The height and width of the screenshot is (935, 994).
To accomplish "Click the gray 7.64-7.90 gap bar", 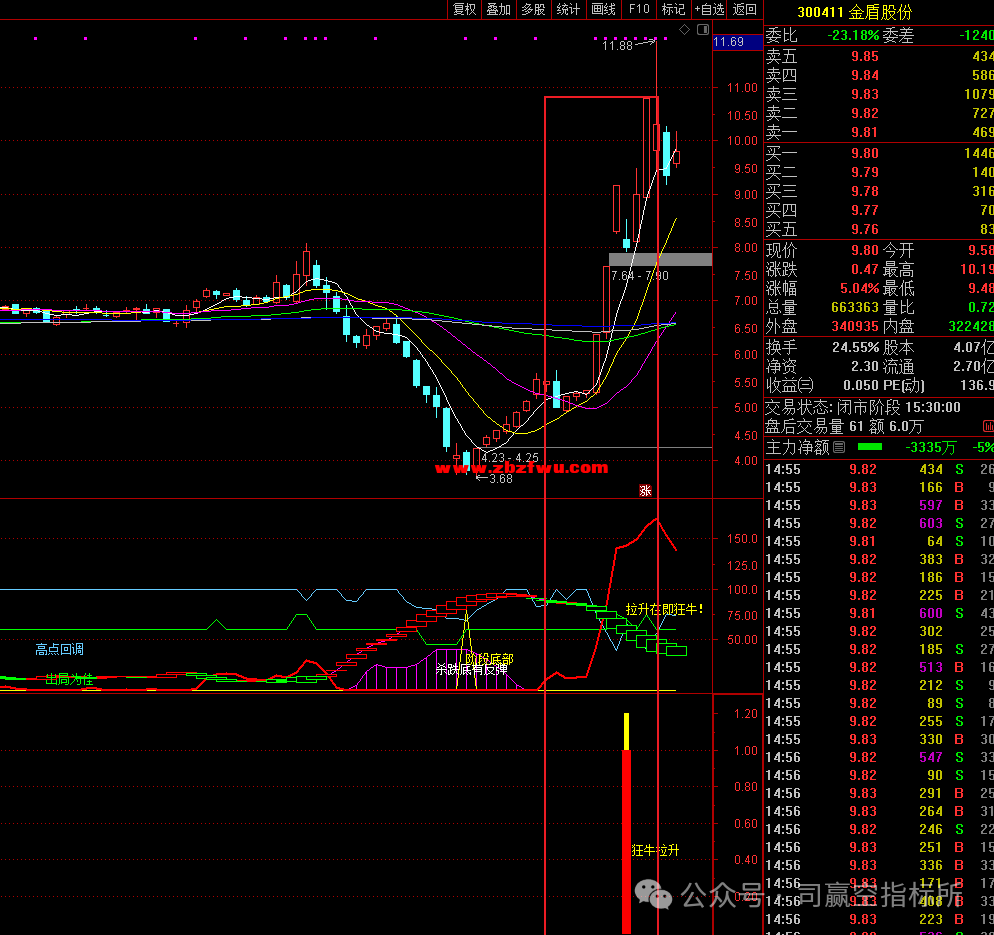I will tap(659, 259).
